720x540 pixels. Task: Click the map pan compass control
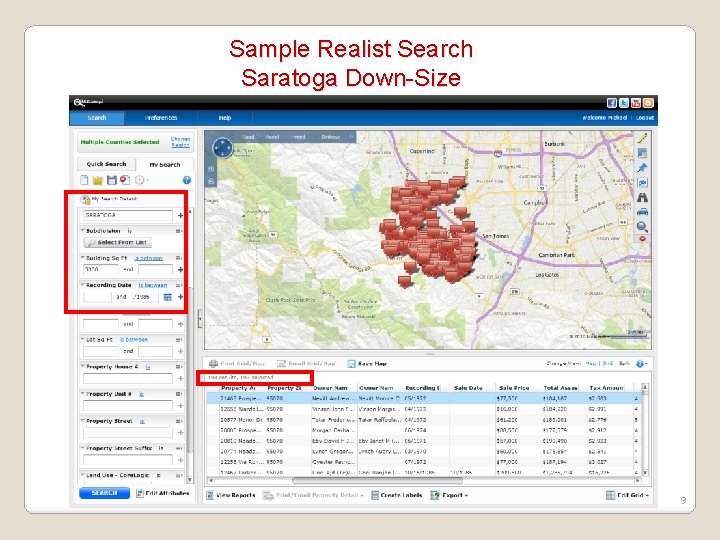(x=223, y=148)
